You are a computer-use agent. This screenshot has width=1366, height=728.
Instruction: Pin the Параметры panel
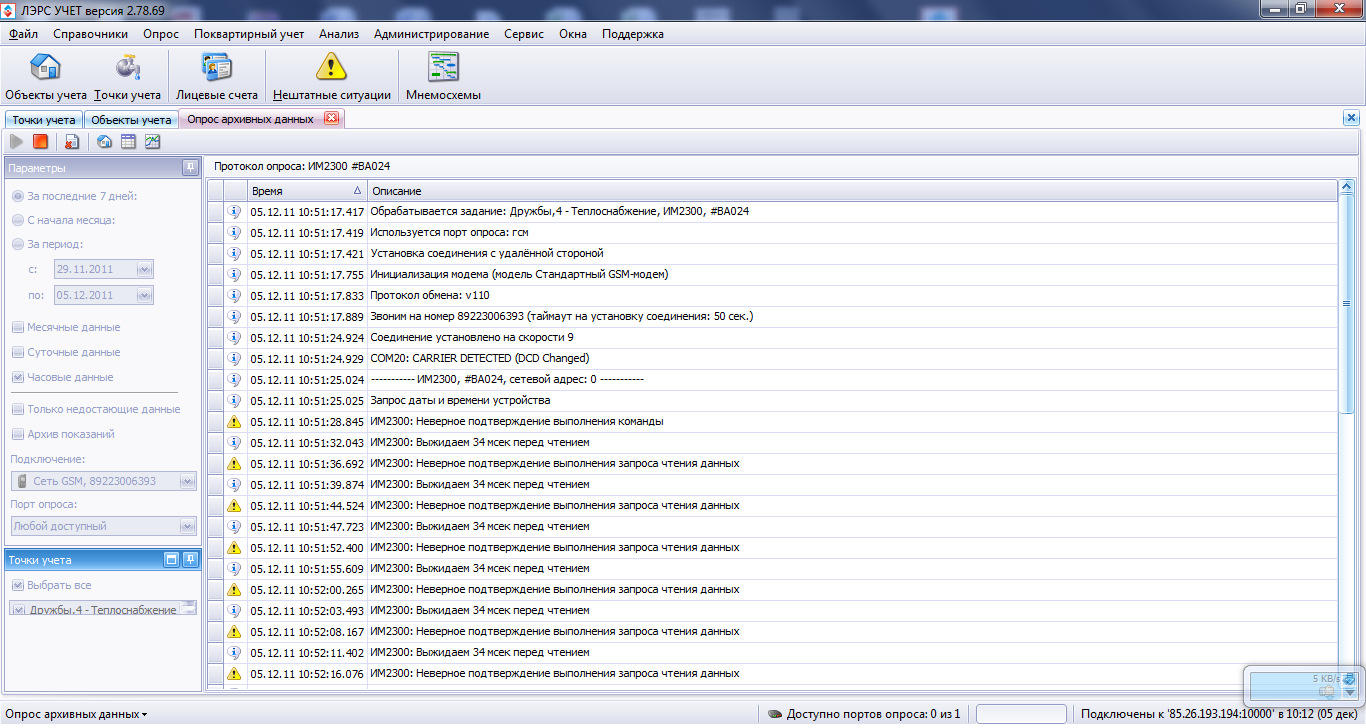(x=189, y=167)
